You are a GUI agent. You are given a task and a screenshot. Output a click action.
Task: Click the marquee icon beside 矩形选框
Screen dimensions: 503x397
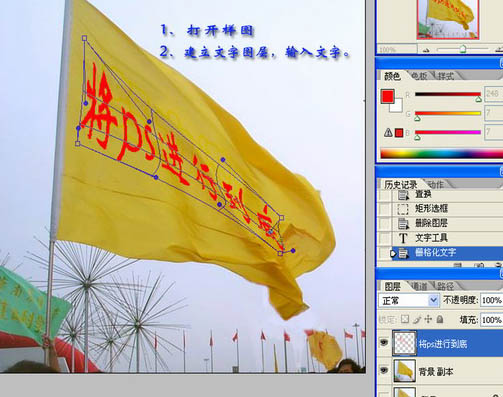click(403, 209)
